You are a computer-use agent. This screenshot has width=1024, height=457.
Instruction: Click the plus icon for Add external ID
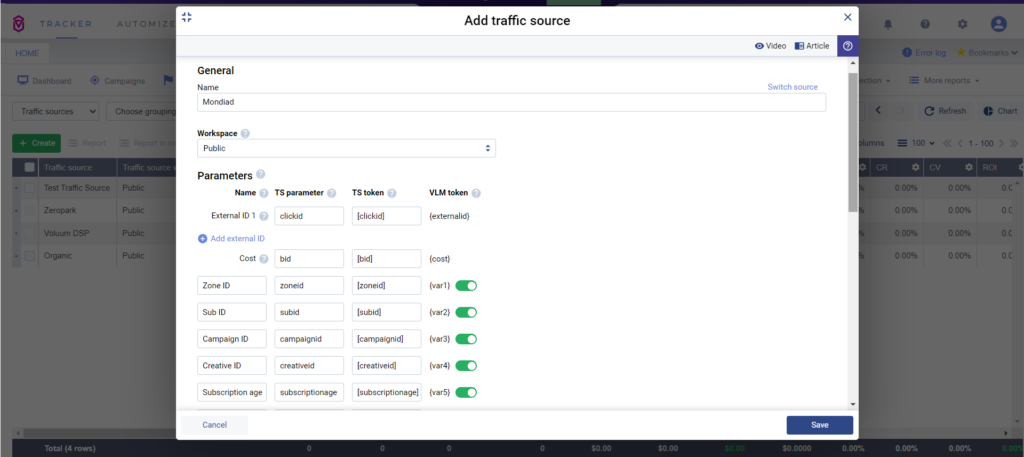tap(202, 238)
